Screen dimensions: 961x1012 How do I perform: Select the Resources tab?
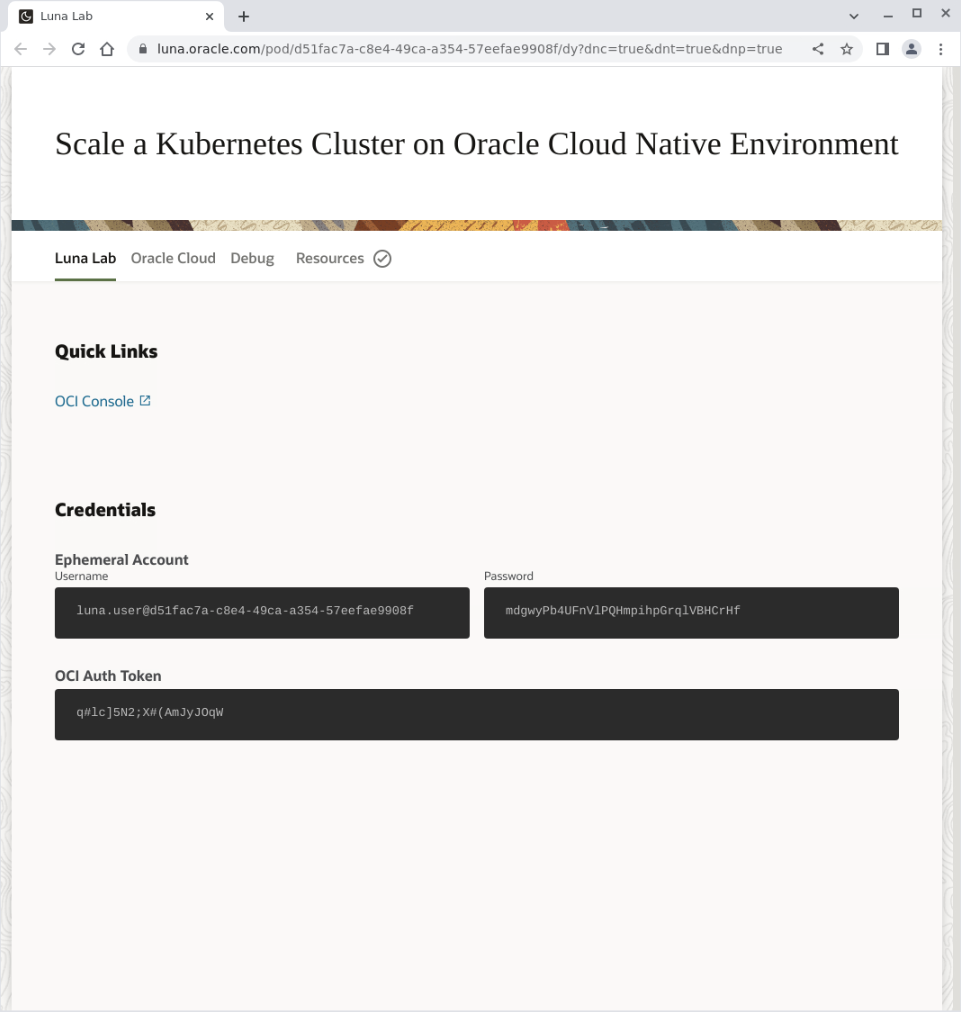tap(330, 258)
